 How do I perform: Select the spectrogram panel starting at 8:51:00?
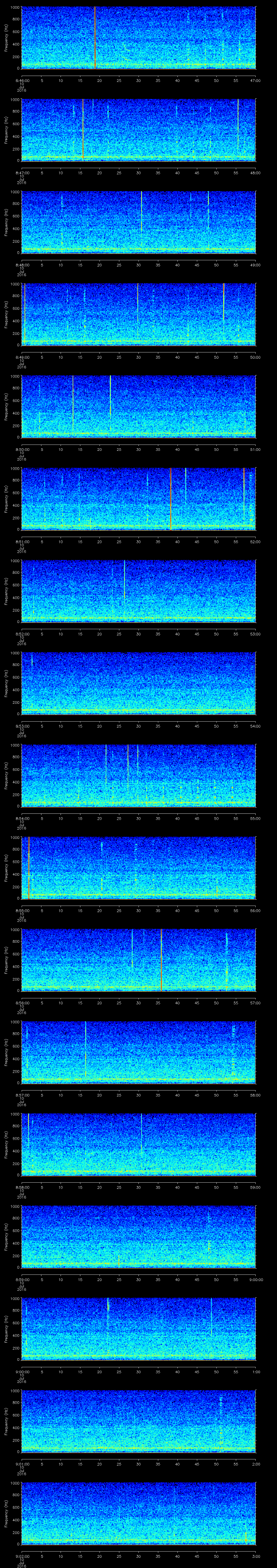138,499
